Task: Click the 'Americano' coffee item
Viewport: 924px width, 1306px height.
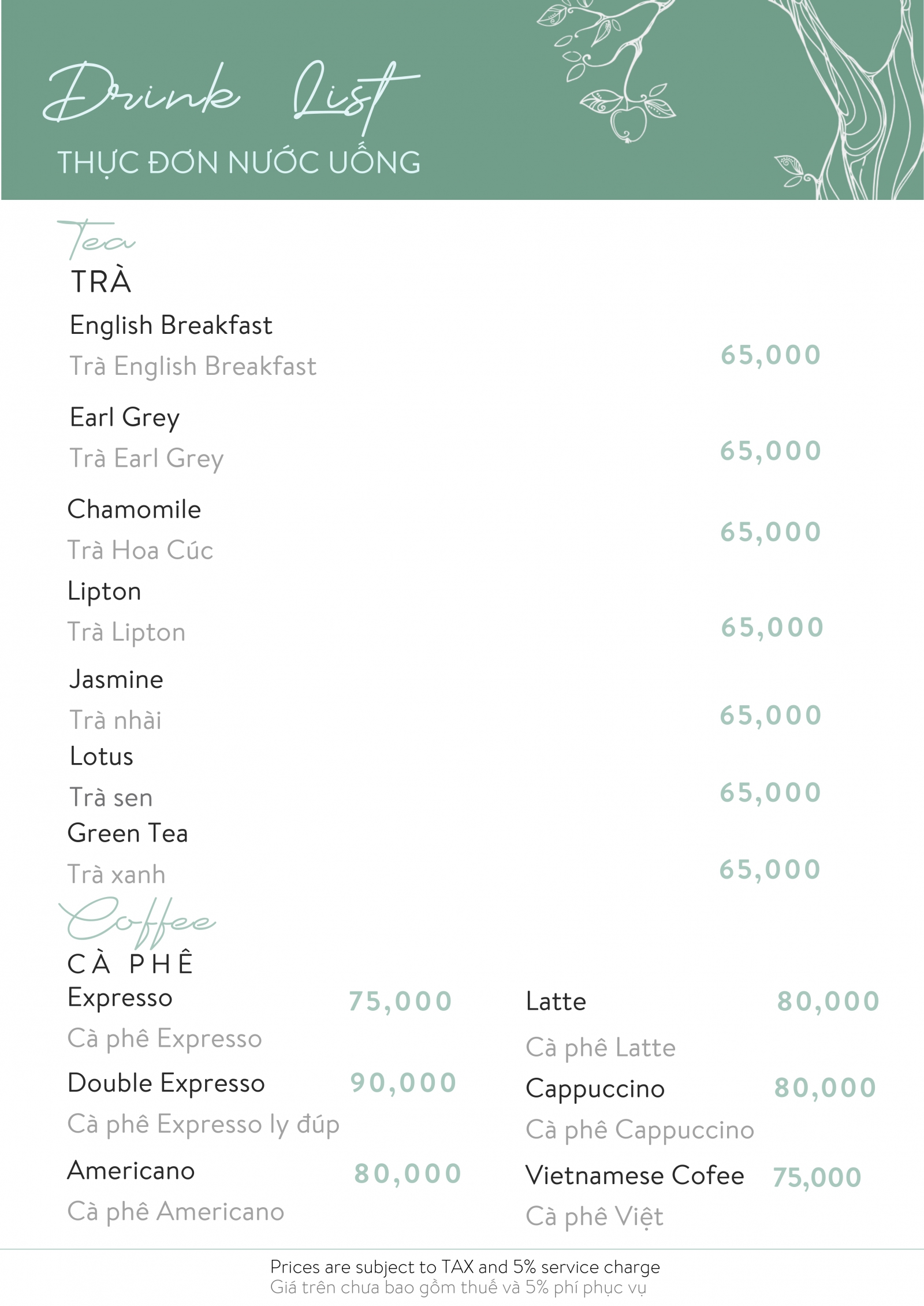Action: (x=131, y=1171)
